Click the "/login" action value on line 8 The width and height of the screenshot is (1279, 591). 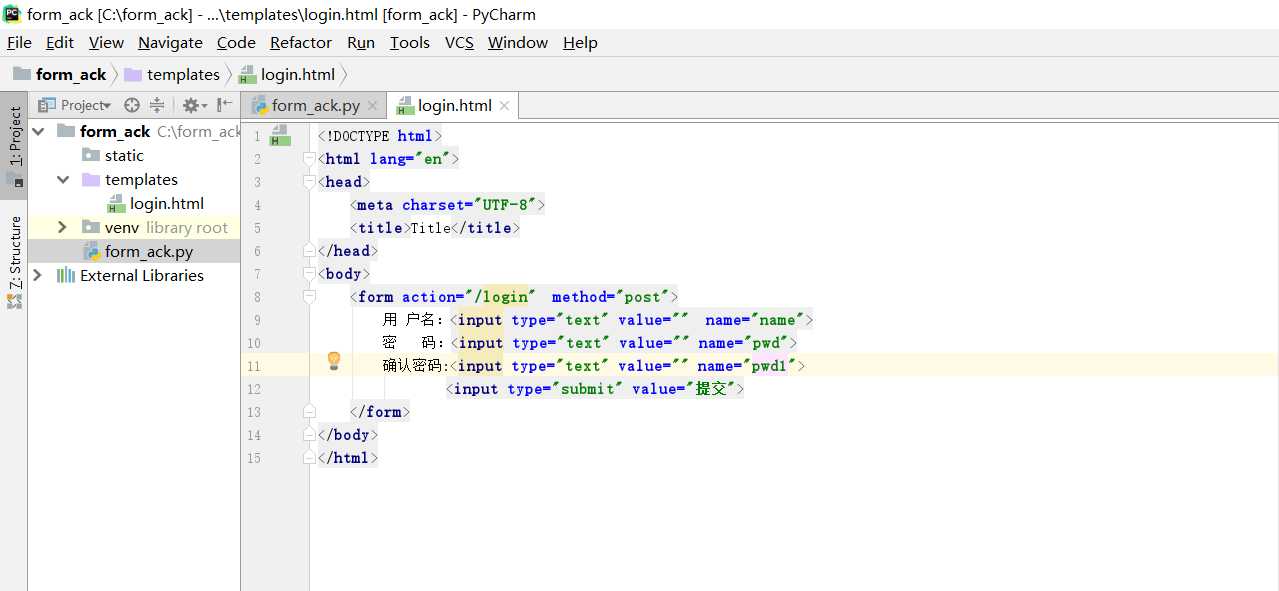(501, 297)
